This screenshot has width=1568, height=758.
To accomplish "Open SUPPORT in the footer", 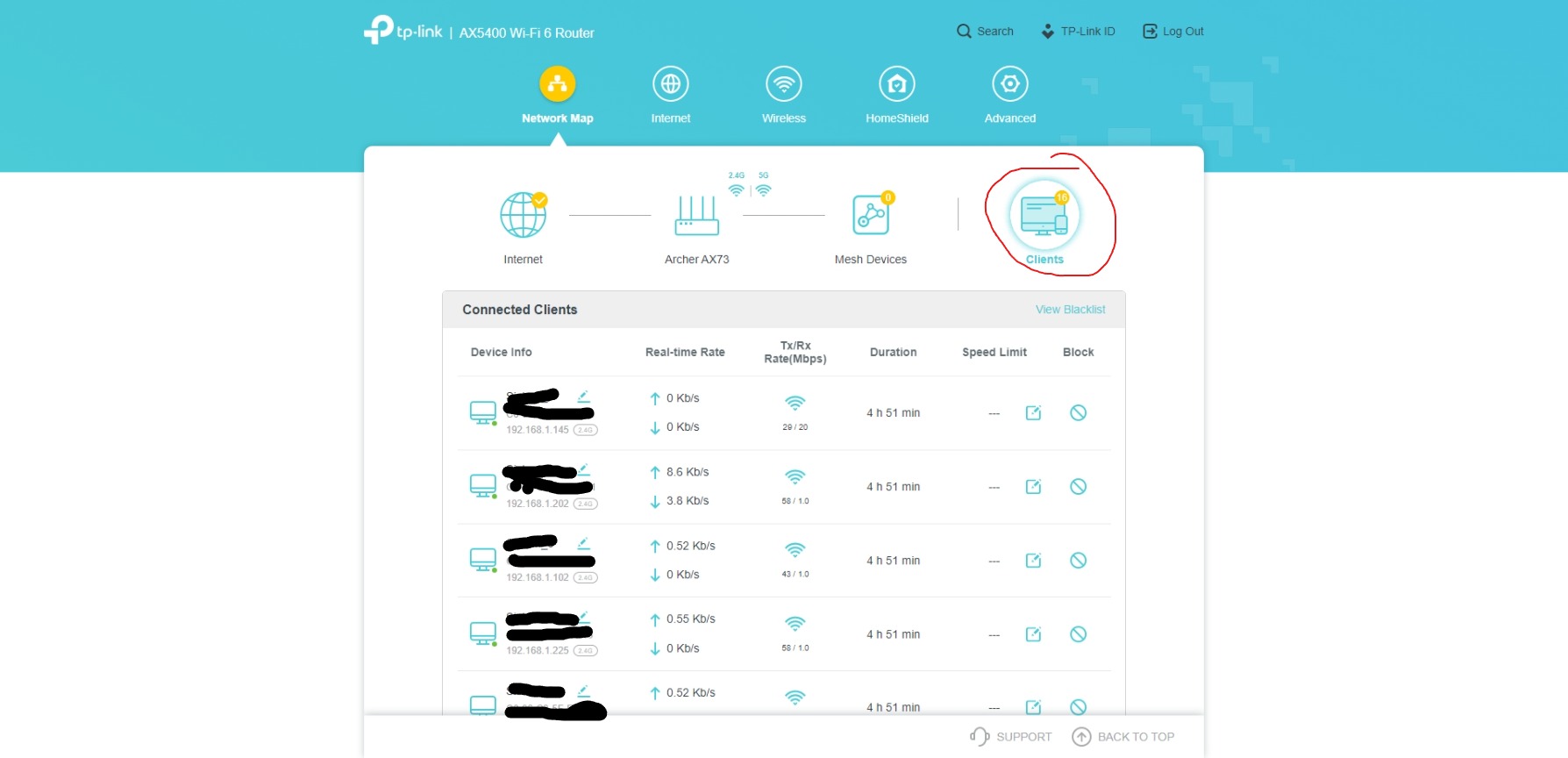I will click(1011, 737).
